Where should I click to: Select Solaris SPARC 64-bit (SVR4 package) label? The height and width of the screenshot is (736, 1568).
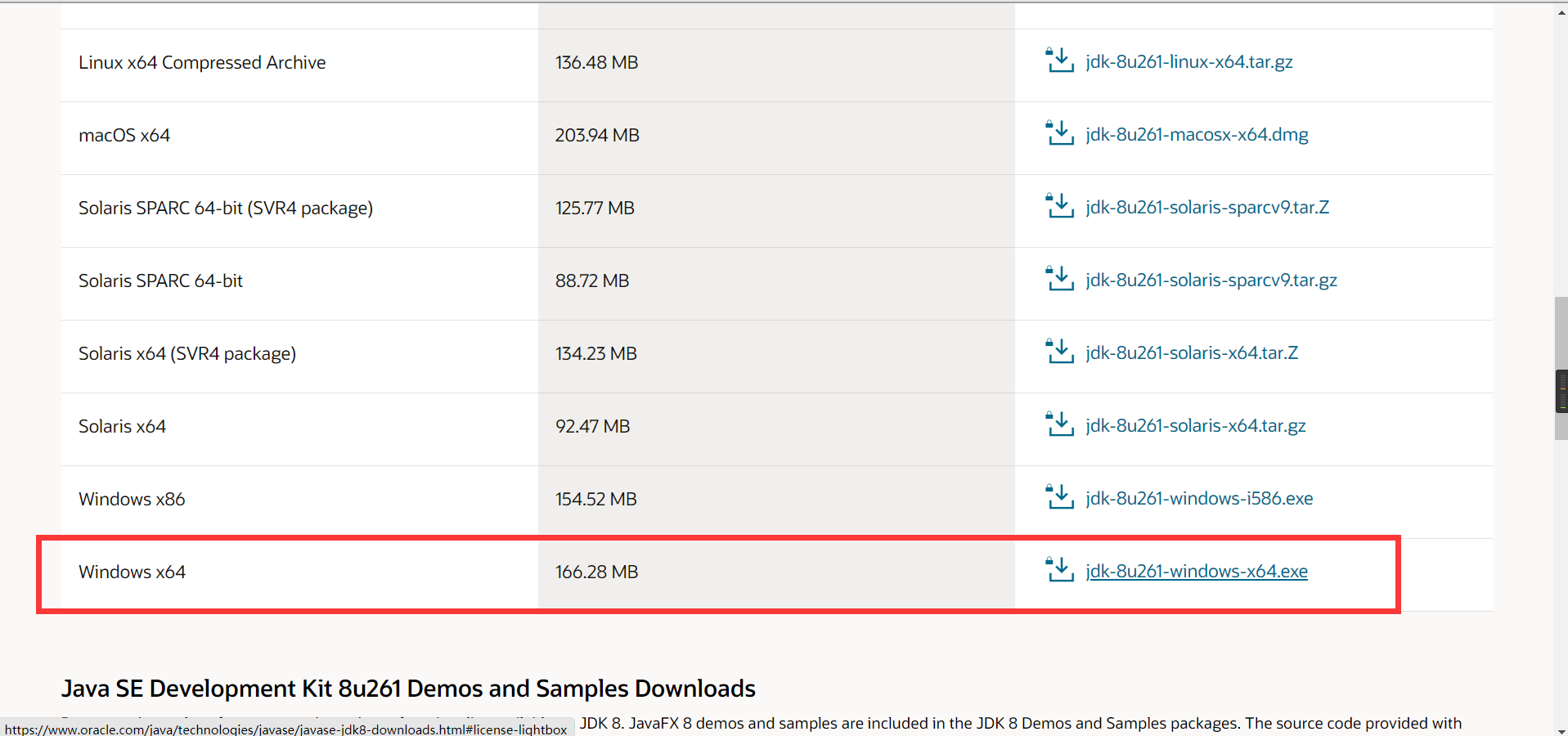pos(226,209)
